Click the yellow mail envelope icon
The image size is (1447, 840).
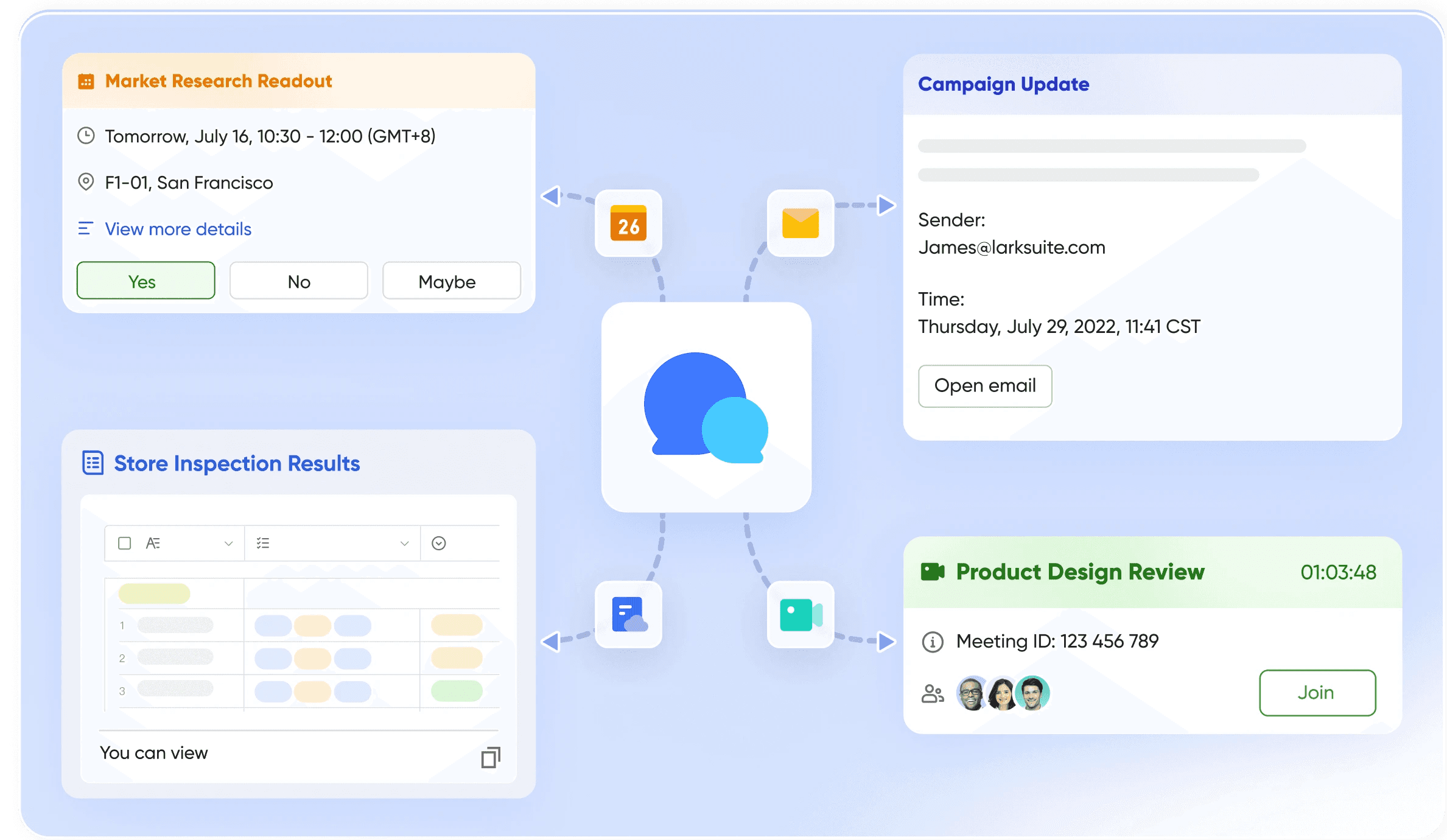coord(800,223)
